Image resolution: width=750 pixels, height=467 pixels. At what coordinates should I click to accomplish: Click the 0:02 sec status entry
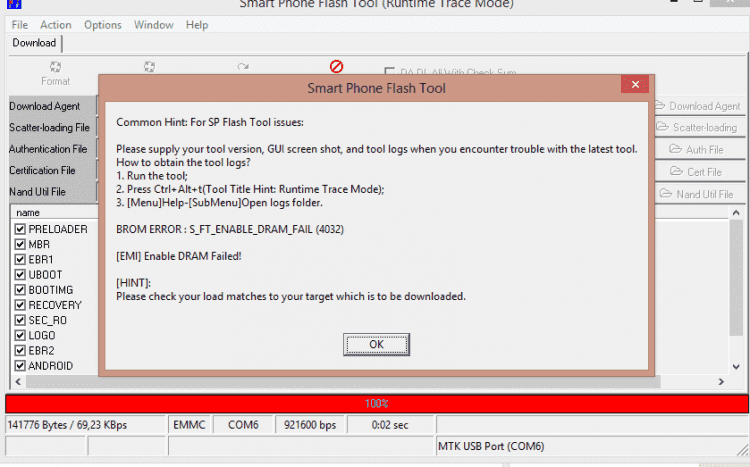coord(390,425)
